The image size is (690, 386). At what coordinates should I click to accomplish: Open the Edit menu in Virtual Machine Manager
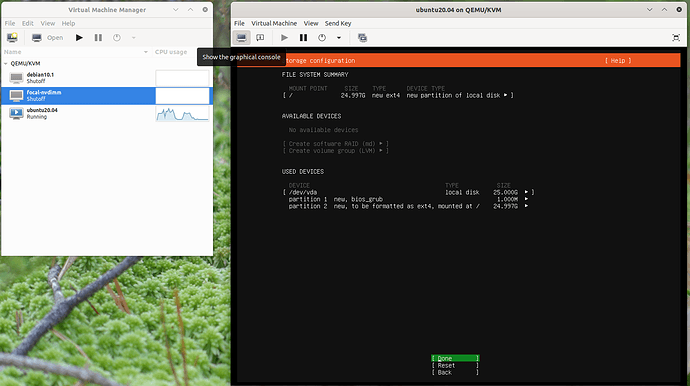28,23
